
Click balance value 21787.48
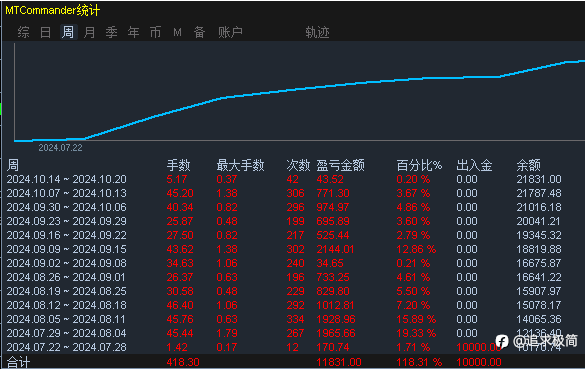coord(539,193)
